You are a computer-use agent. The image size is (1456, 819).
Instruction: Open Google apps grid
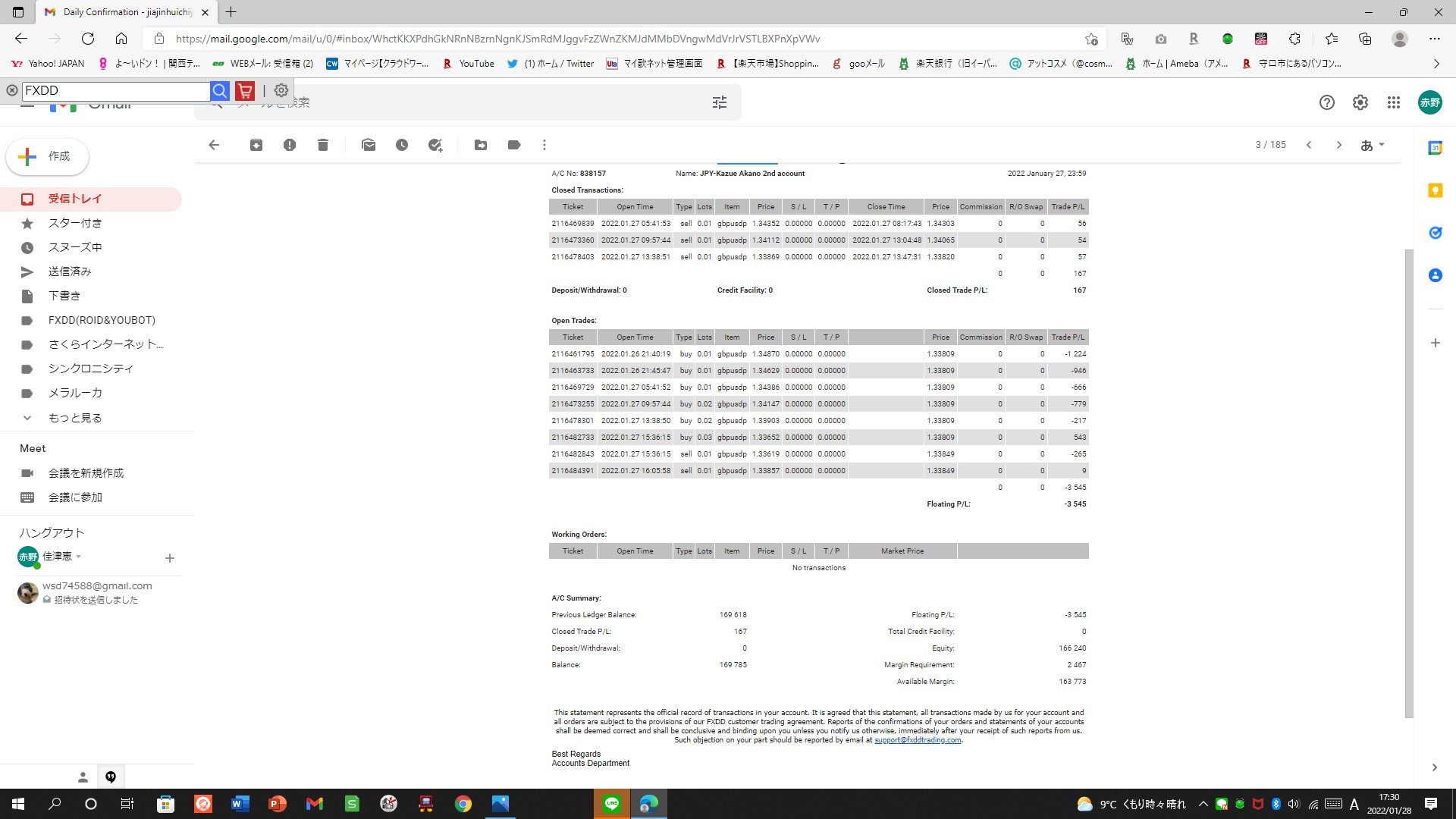[x=1394, y=102]
